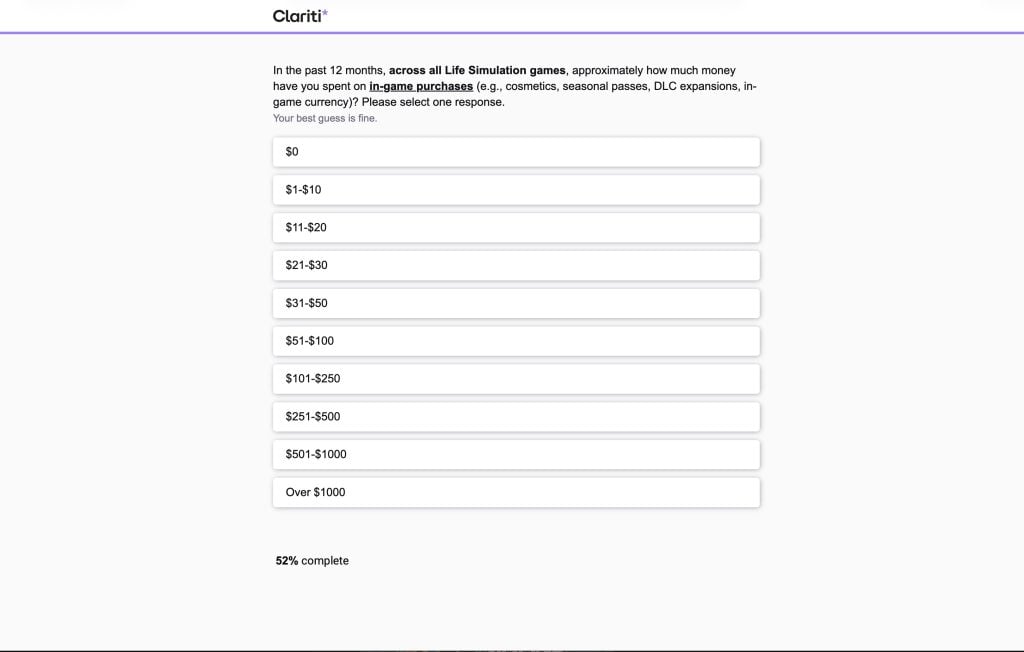Select the $31-$50 answer option

point(515,303)
